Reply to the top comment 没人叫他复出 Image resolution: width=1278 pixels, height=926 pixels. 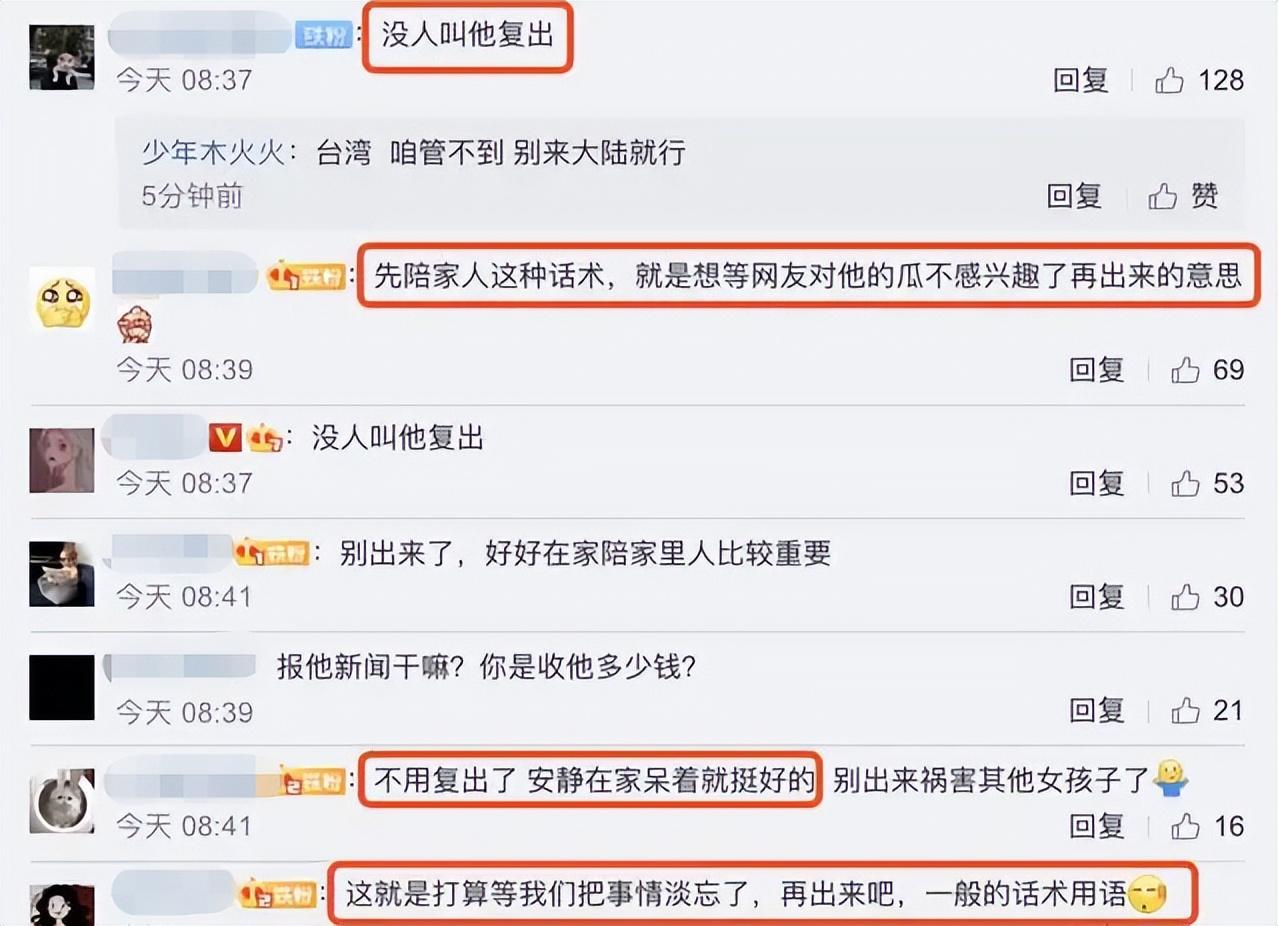(x=1081, y=80)
